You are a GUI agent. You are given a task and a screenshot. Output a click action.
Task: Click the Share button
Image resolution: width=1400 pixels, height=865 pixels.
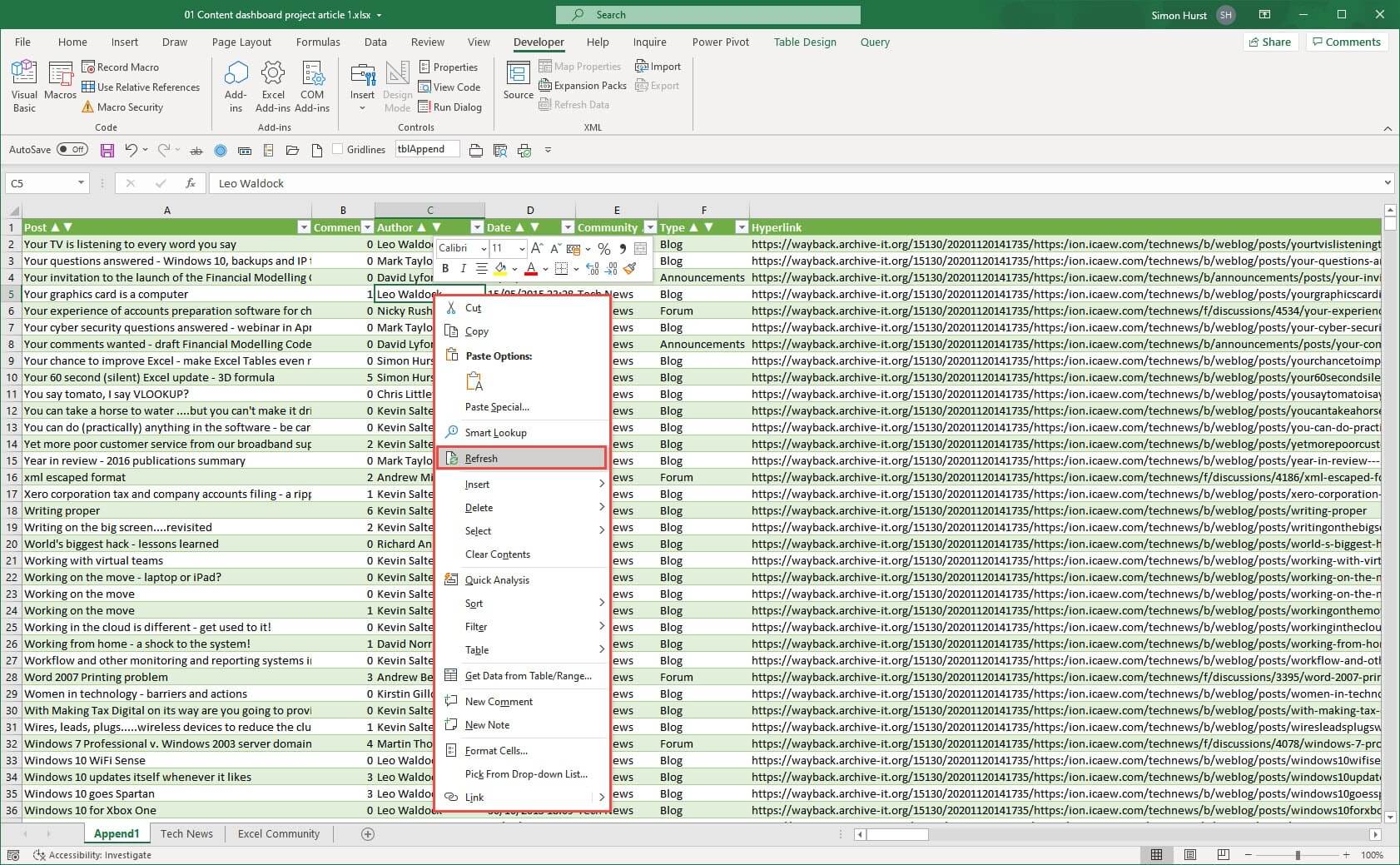[1269, 42]
